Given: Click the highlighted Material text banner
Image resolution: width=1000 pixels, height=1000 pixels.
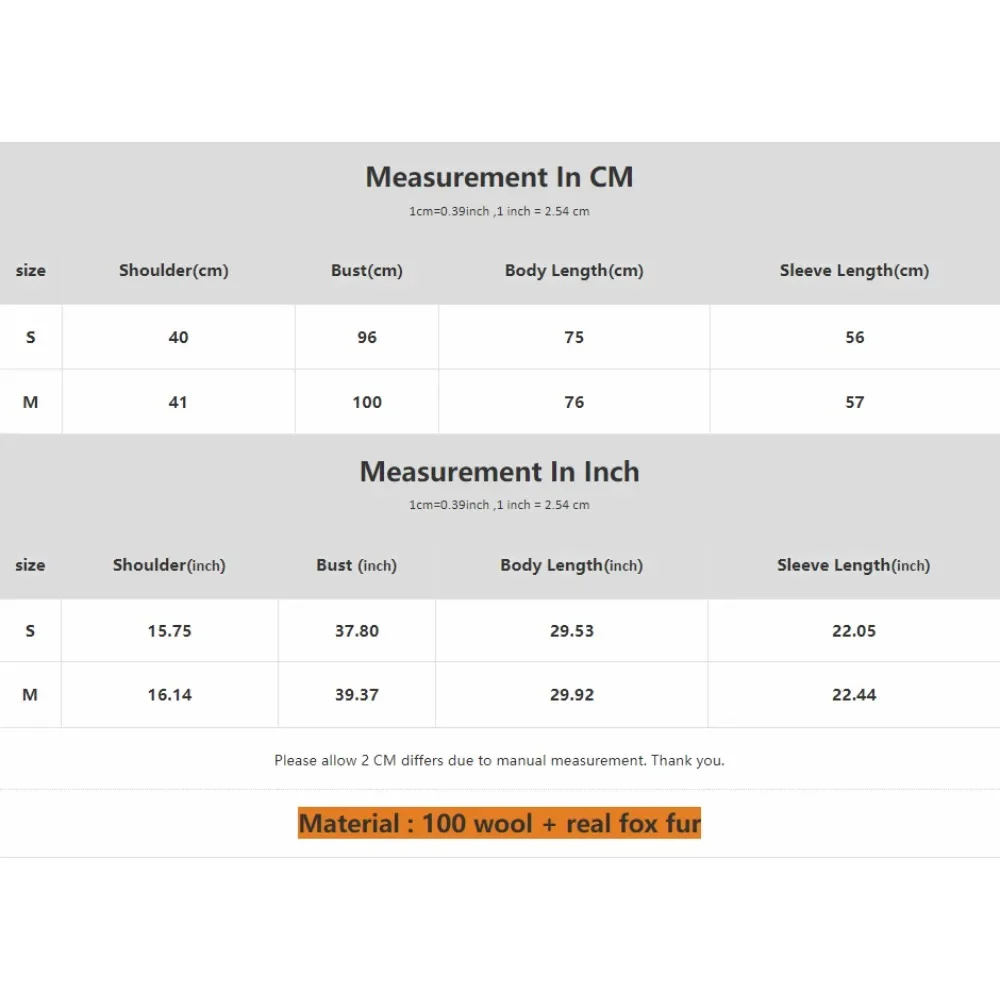Looking at the screenshot, I should point(499,823).
